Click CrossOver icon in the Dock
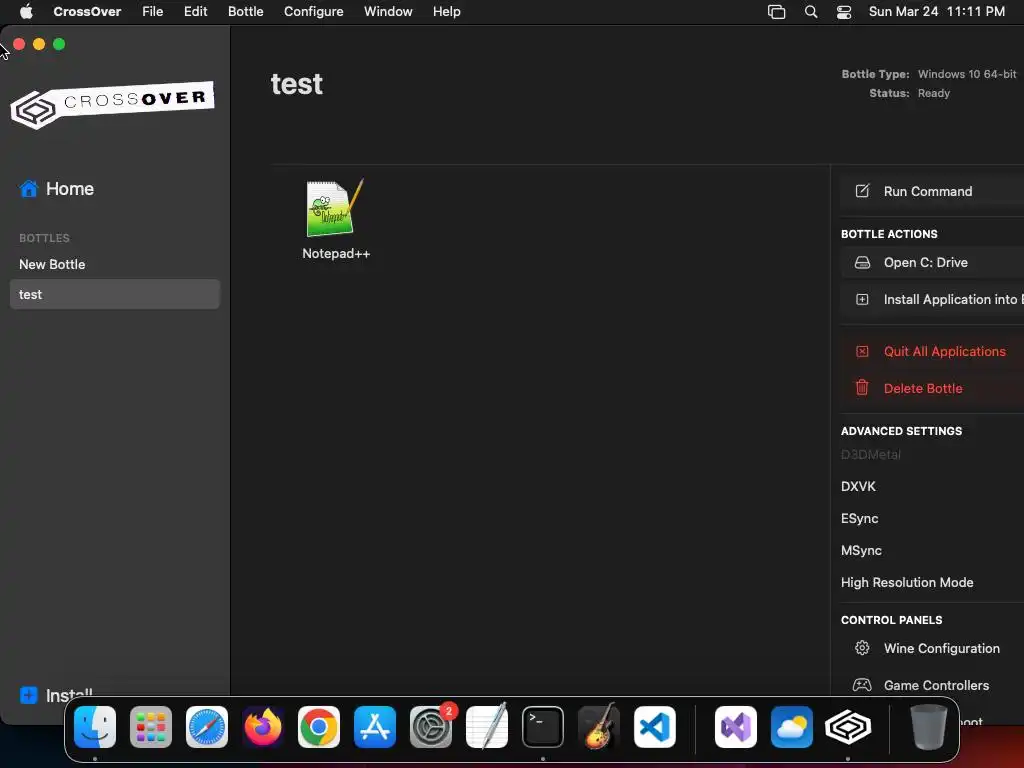The height and width of the screenshot is (768, 1024). point(848,726)
